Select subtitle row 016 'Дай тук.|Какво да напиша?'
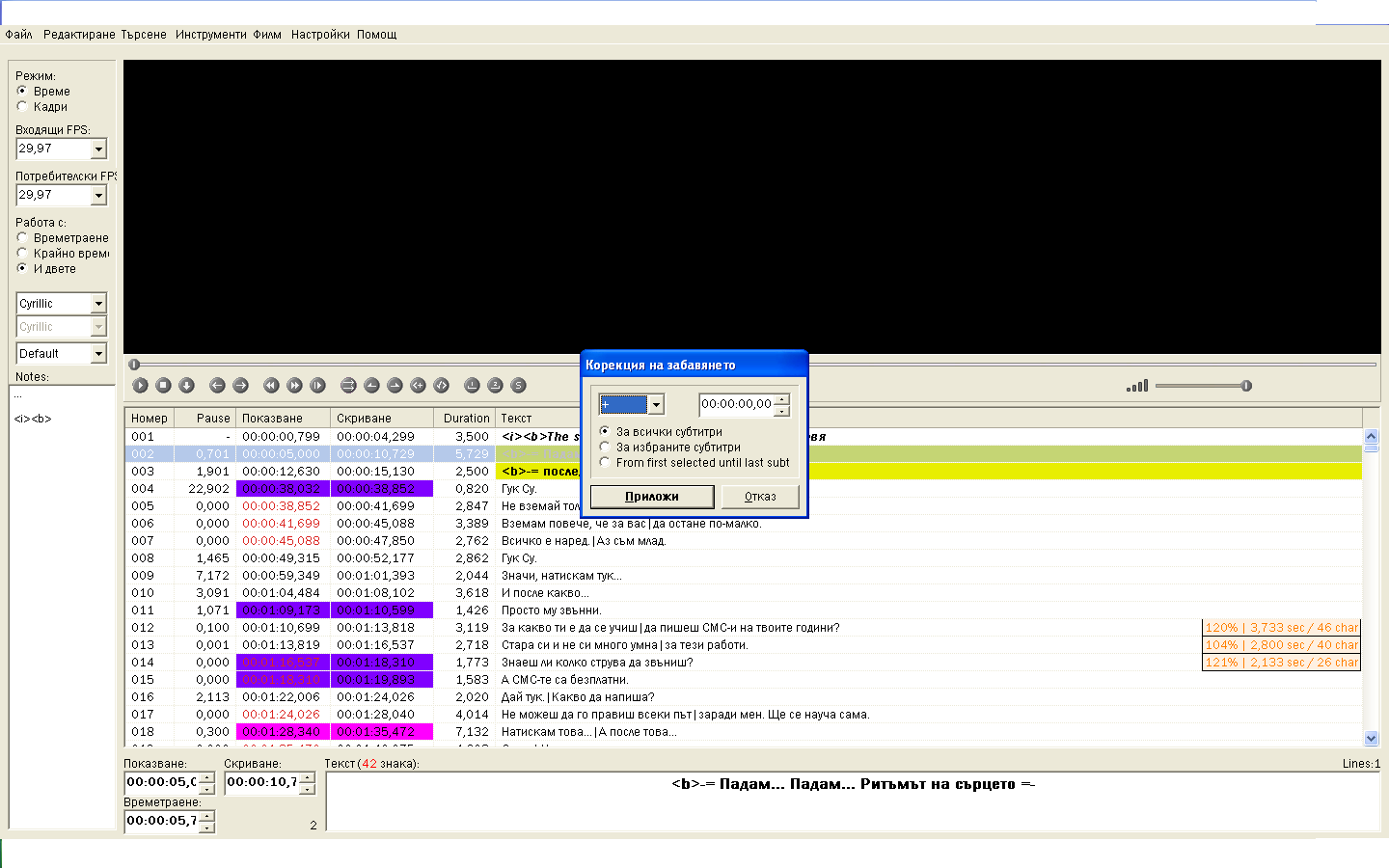Screen dimensions: 1389x868 744,697
